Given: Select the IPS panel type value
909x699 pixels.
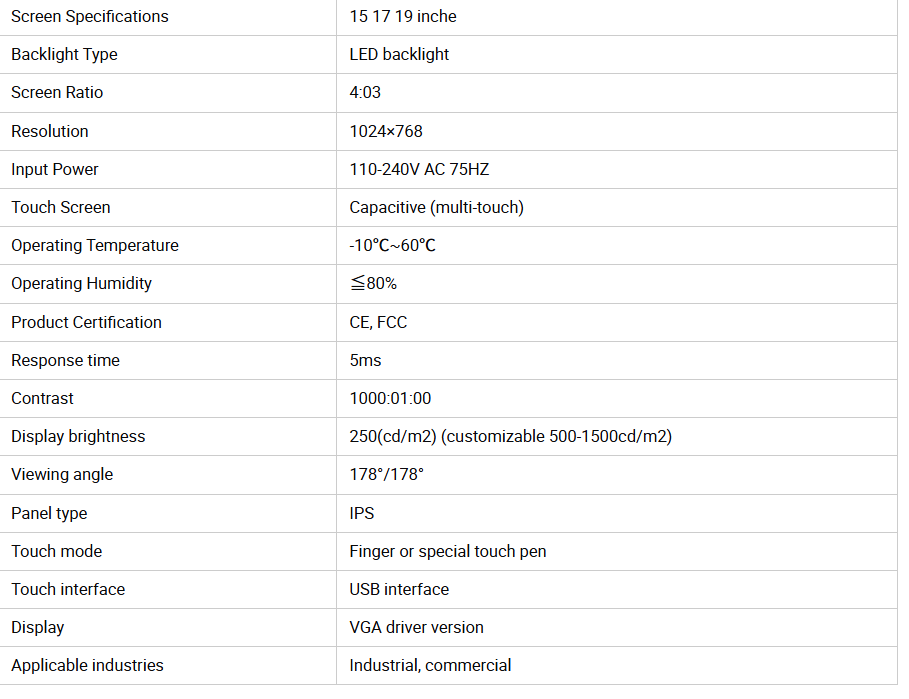Looking at the screenshot, I should point(361,513).
